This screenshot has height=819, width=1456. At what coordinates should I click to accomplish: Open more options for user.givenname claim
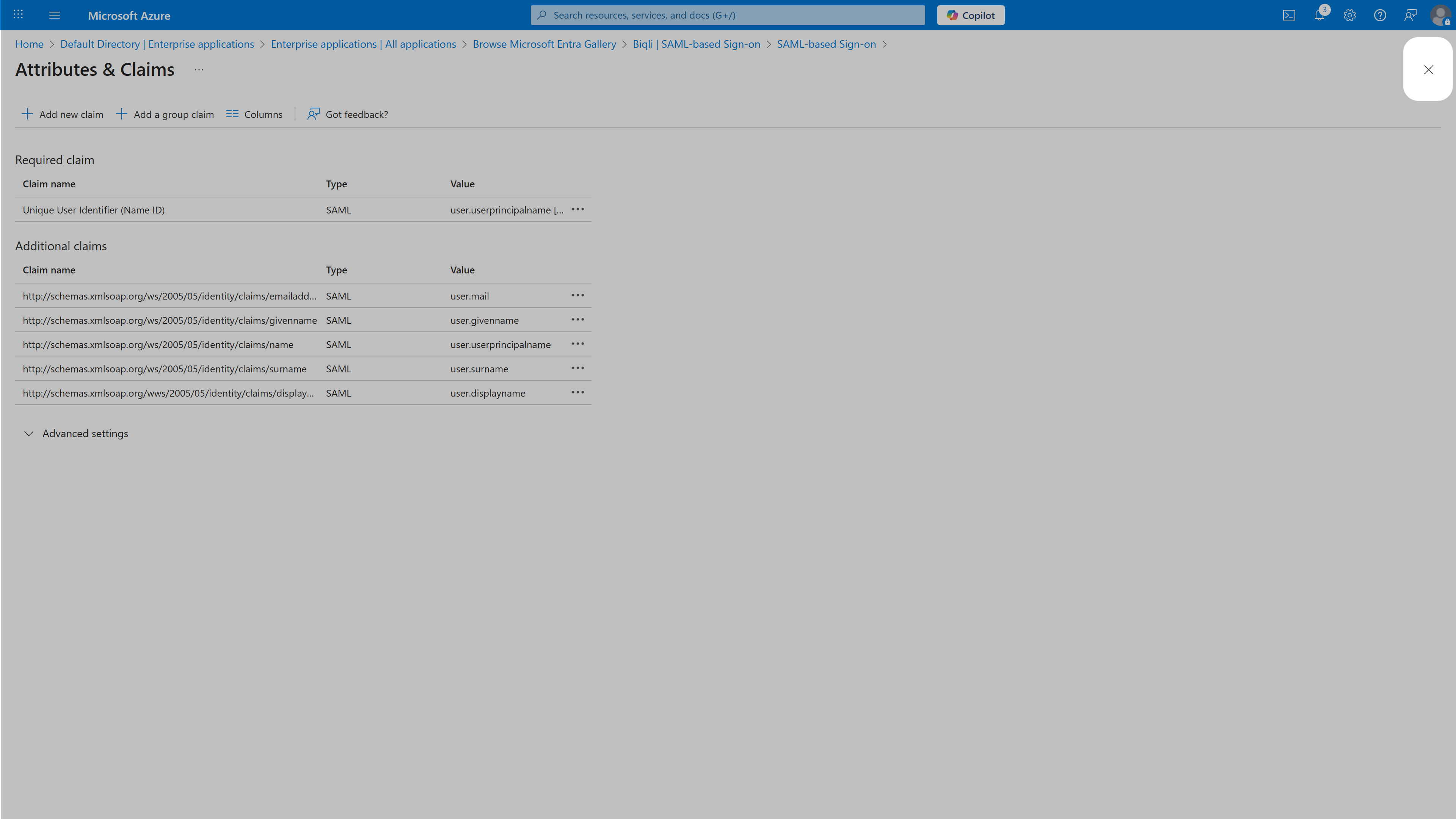(577, 320)
